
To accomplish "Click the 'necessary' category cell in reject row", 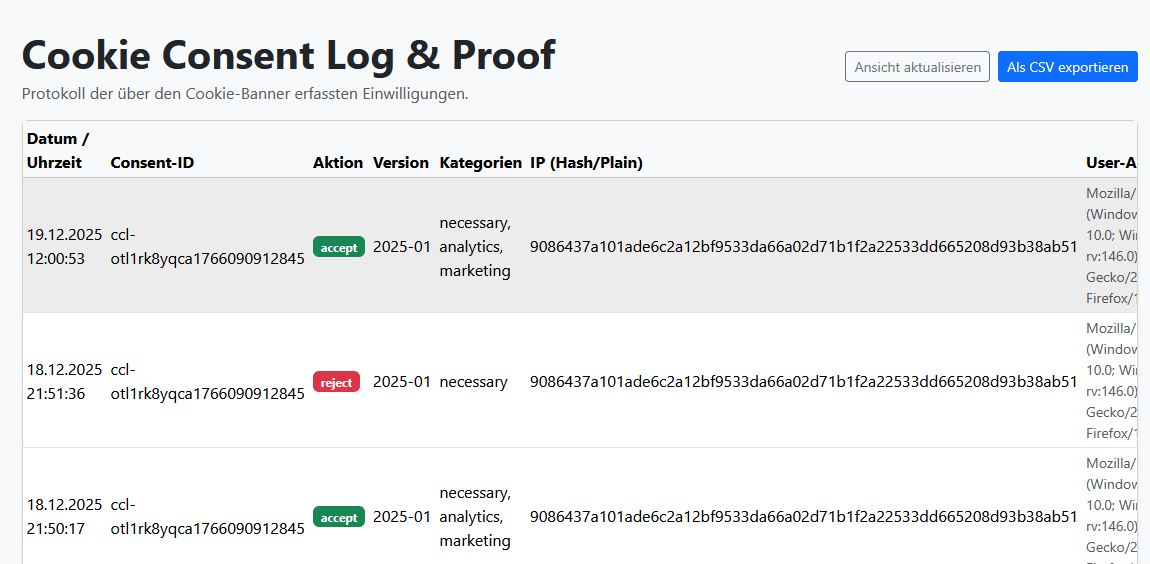I will coord(473,382).
